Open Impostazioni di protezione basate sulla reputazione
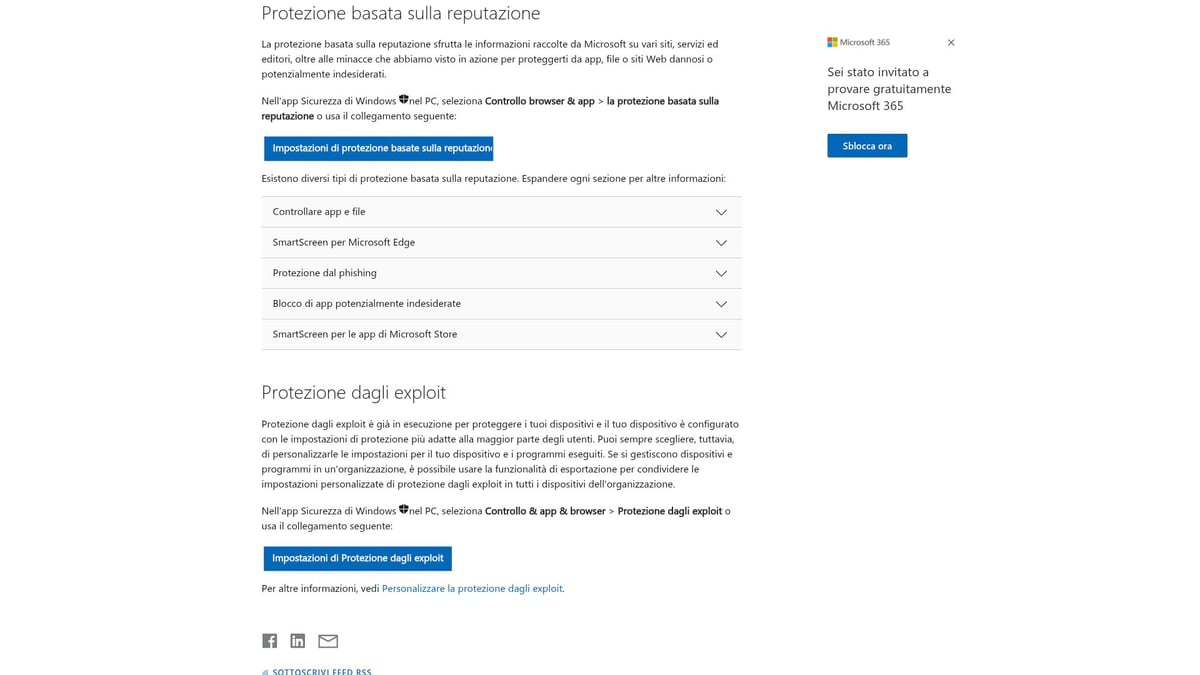1200x675 pixels. pyautogui.click(x=378, y=148)
